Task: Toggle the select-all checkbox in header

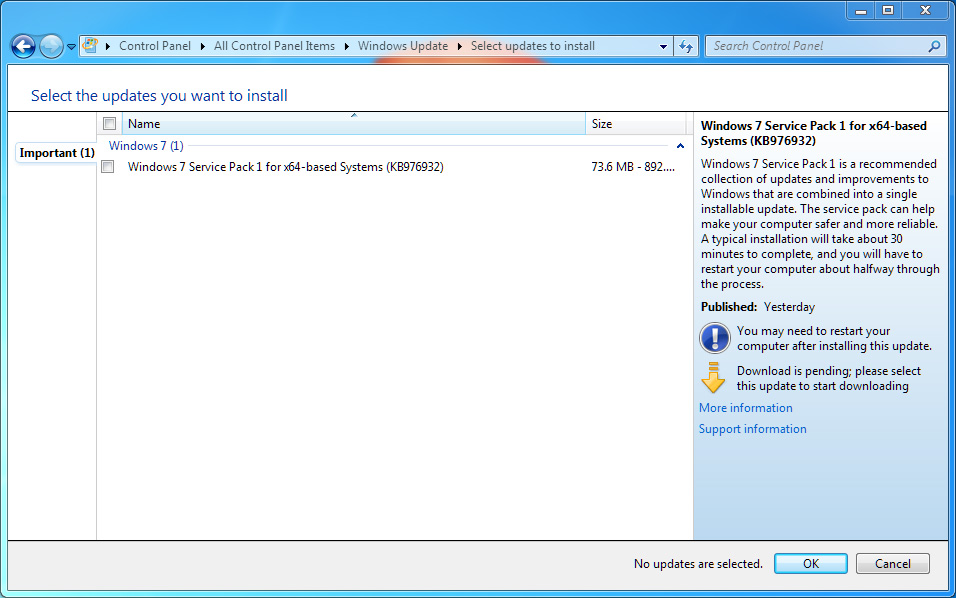Action: pos(110,124)
